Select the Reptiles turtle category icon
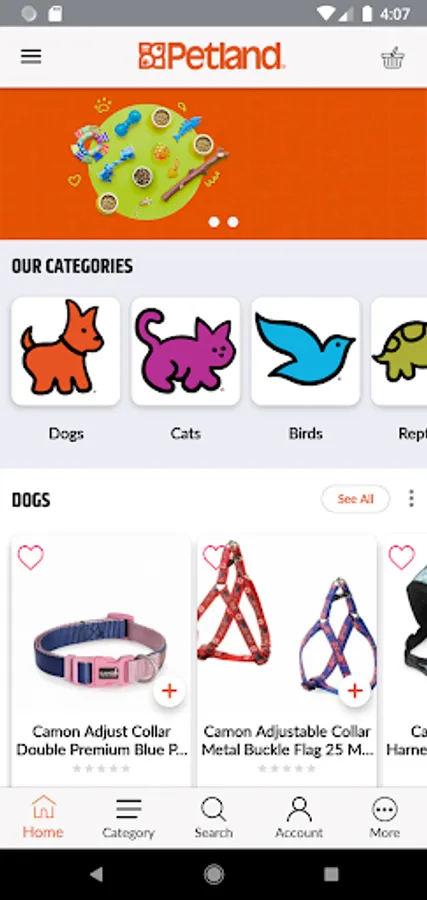Screen dimensions: 427x900 coord(399,351)
